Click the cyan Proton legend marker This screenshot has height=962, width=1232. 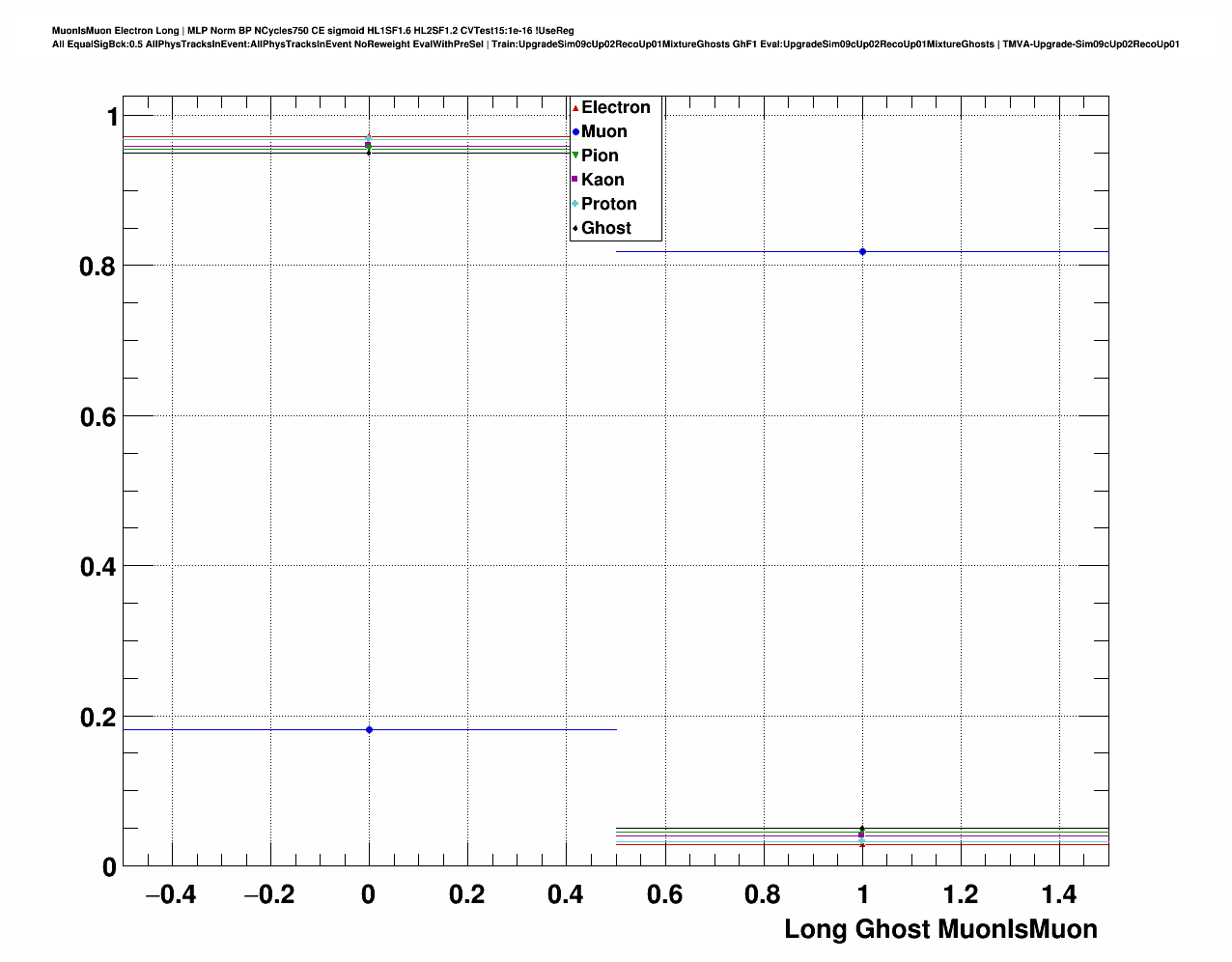[x=575, y=204]
